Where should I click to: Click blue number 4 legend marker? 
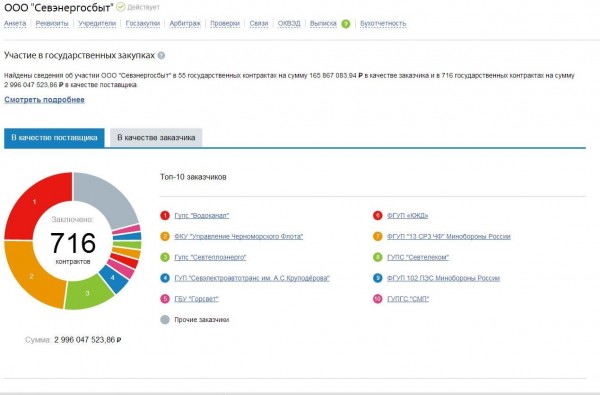pyautogui.click(x=165, y=278)
